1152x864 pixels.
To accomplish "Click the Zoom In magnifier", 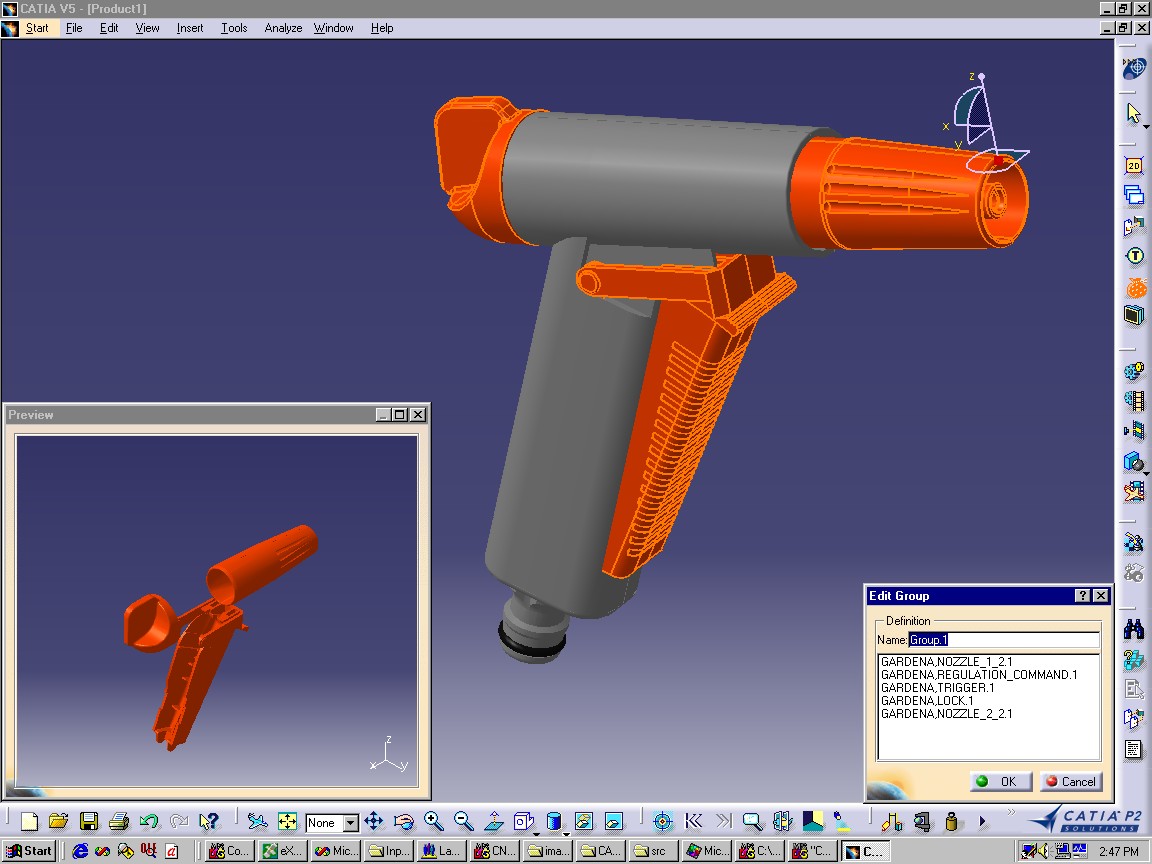I will pyautogui.click(x=433, y=821).
